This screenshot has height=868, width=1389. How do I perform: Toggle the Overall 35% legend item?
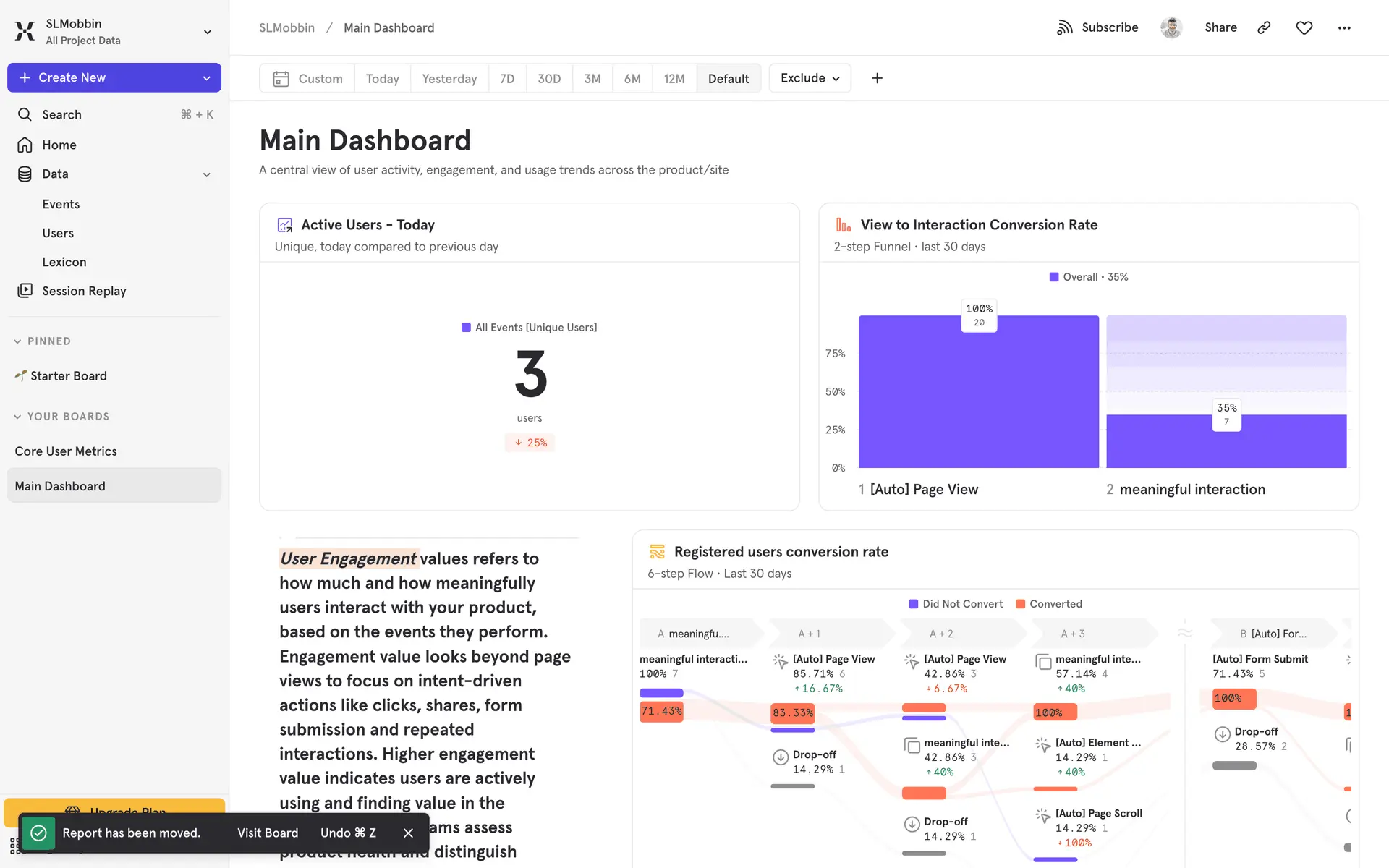click(1088, 277)
